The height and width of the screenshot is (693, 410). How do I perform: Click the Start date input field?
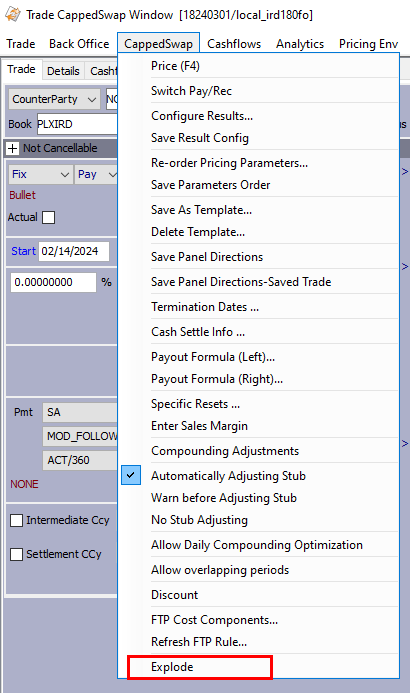pos(74,251)
